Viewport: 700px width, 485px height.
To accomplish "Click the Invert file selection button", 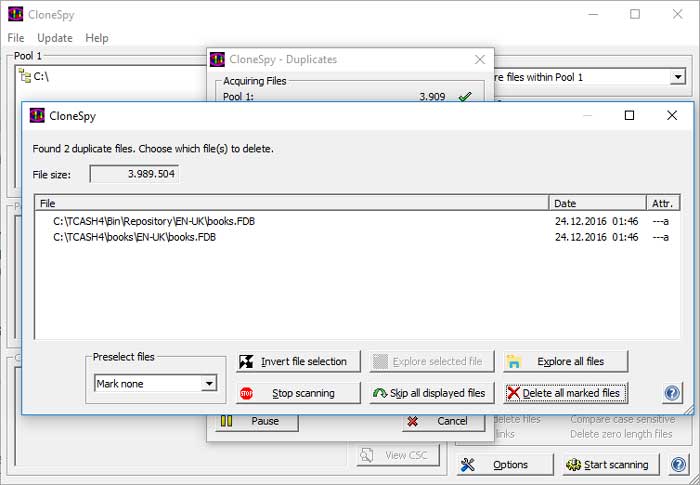I will (x=298, y=361).
